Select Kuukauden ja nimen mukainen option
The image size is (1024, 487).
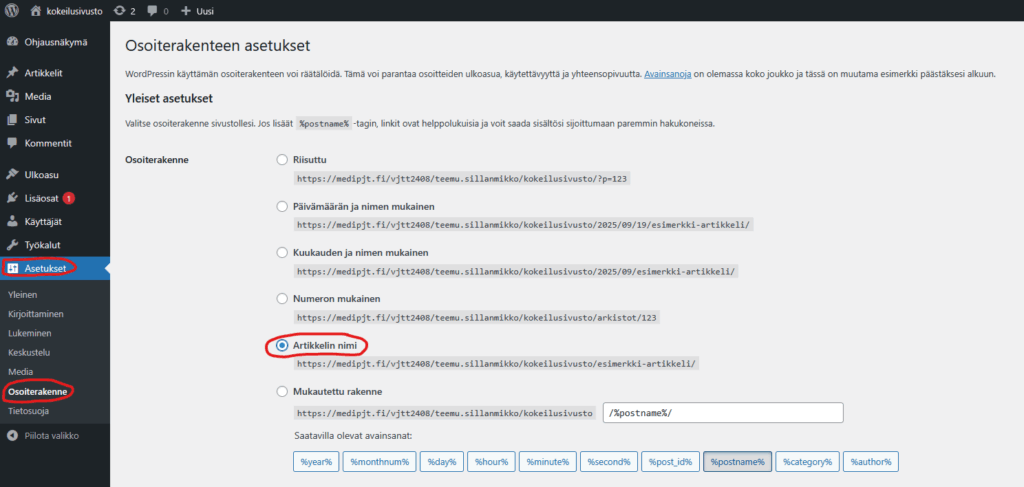[282, 253]
